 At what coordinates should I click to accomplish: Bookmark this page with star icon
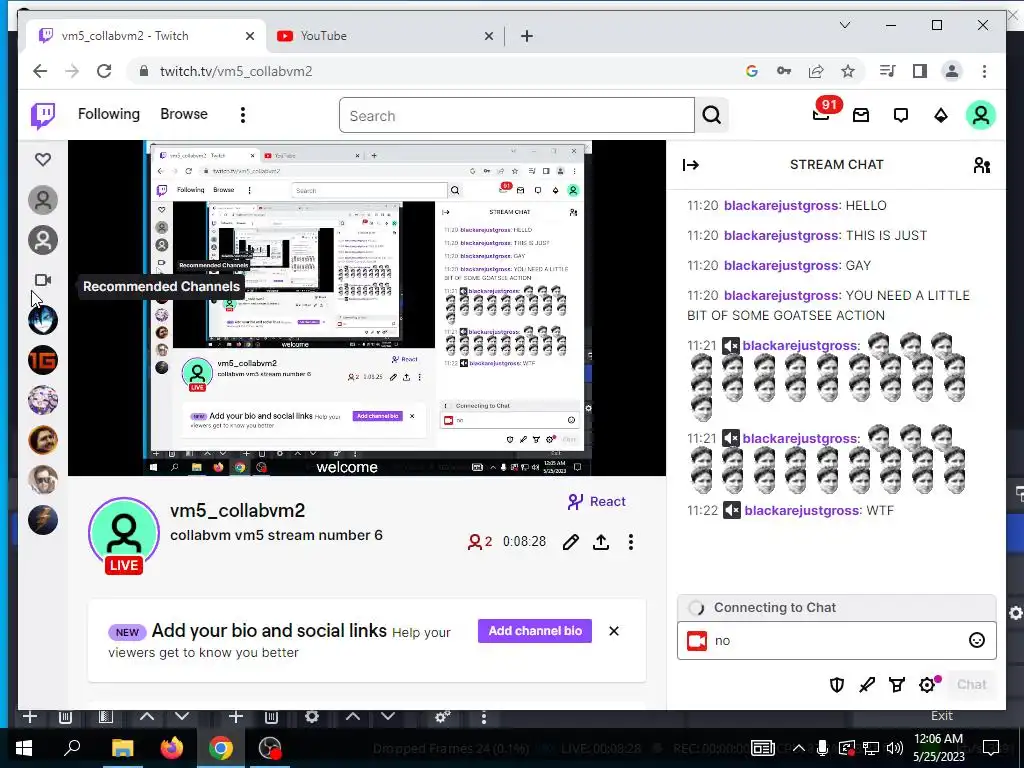(x=848, y=71)
